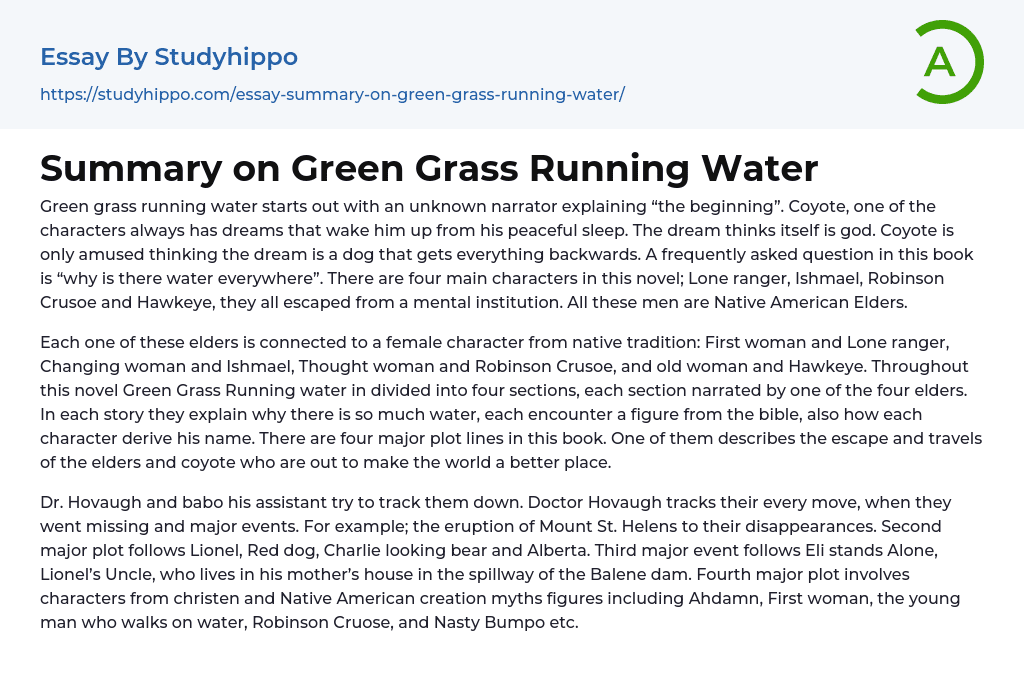Click the green A logo icon
This screenshot has height=691, width=1024.
(x=948, y=62)
